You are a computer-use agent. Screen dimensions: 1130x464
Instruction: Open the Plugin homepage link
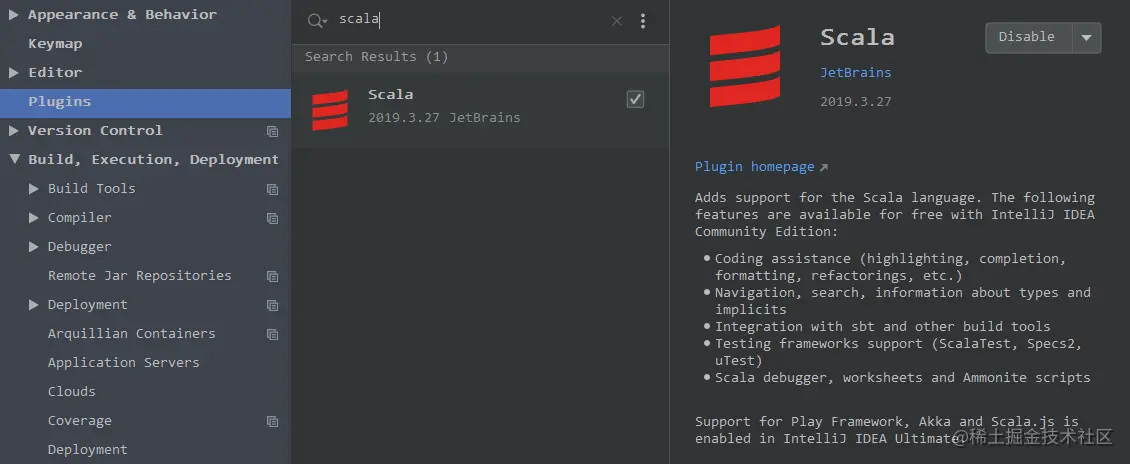click(x=755, y=167)
